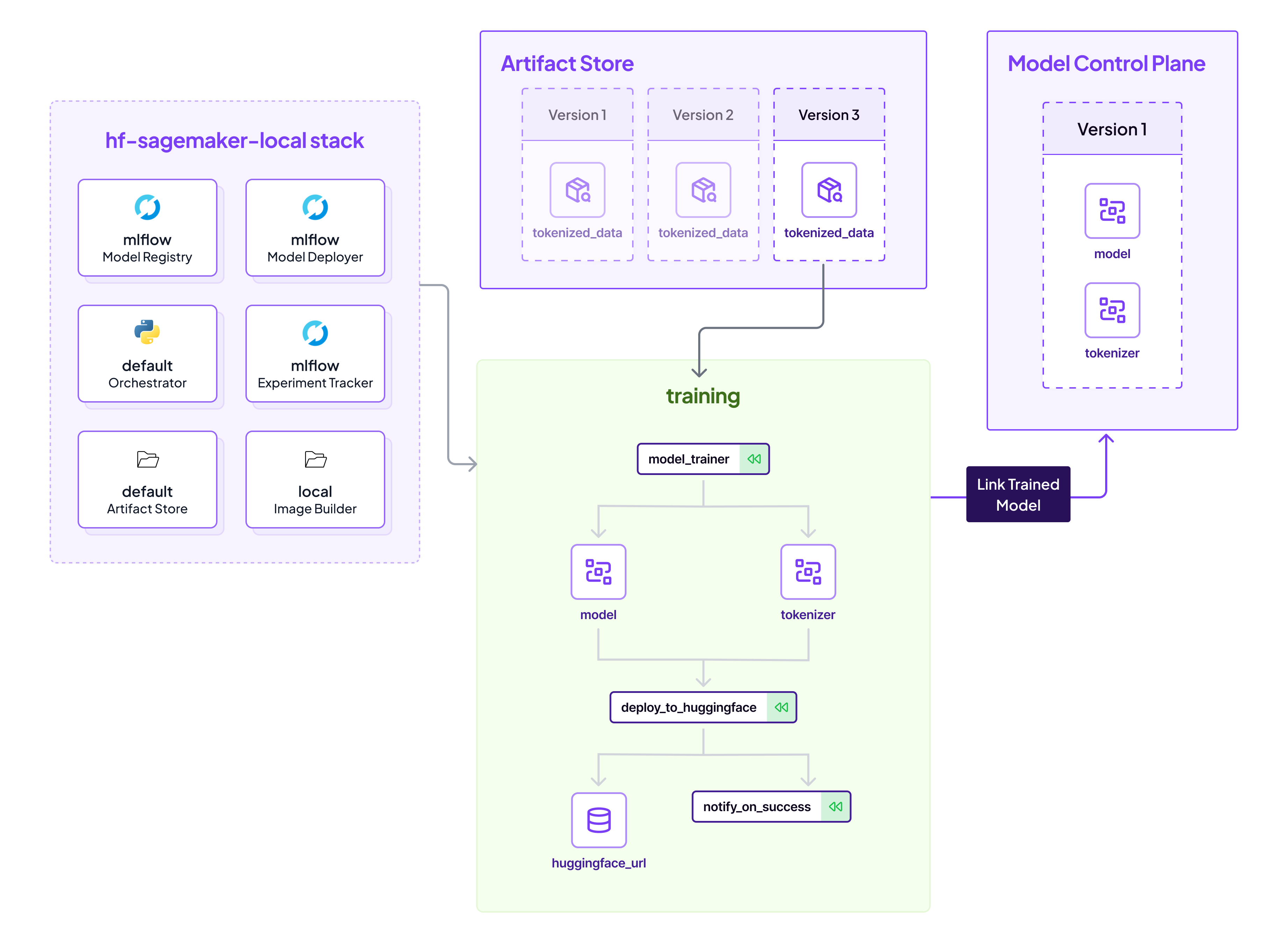
Task: Click the model icon in Model Control Plane
Action: [x=1111, y=211]
